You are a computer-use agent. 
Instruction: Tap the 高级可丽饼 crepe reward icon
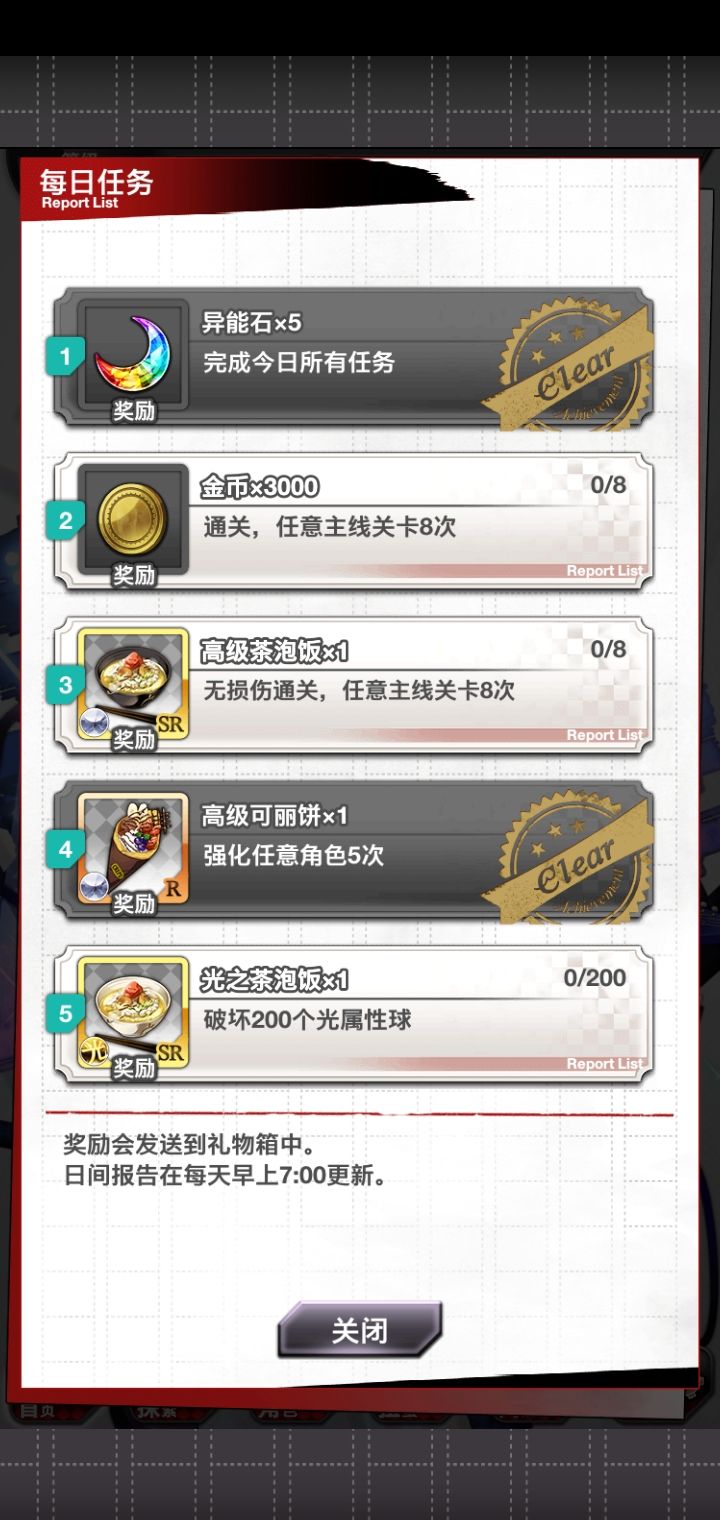(133, 849)
